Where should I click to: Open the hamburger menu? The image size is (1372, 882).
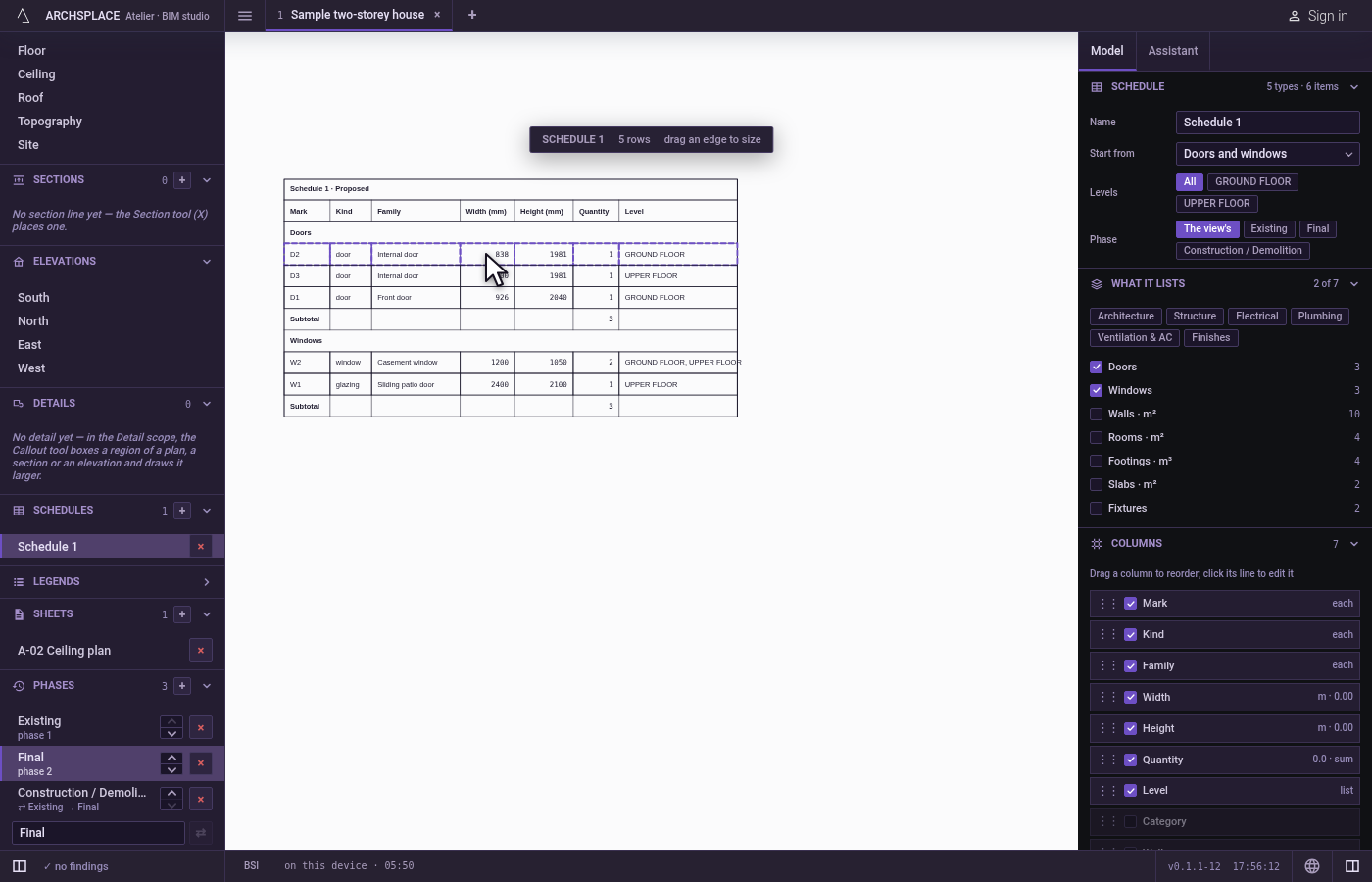(245, 16)
